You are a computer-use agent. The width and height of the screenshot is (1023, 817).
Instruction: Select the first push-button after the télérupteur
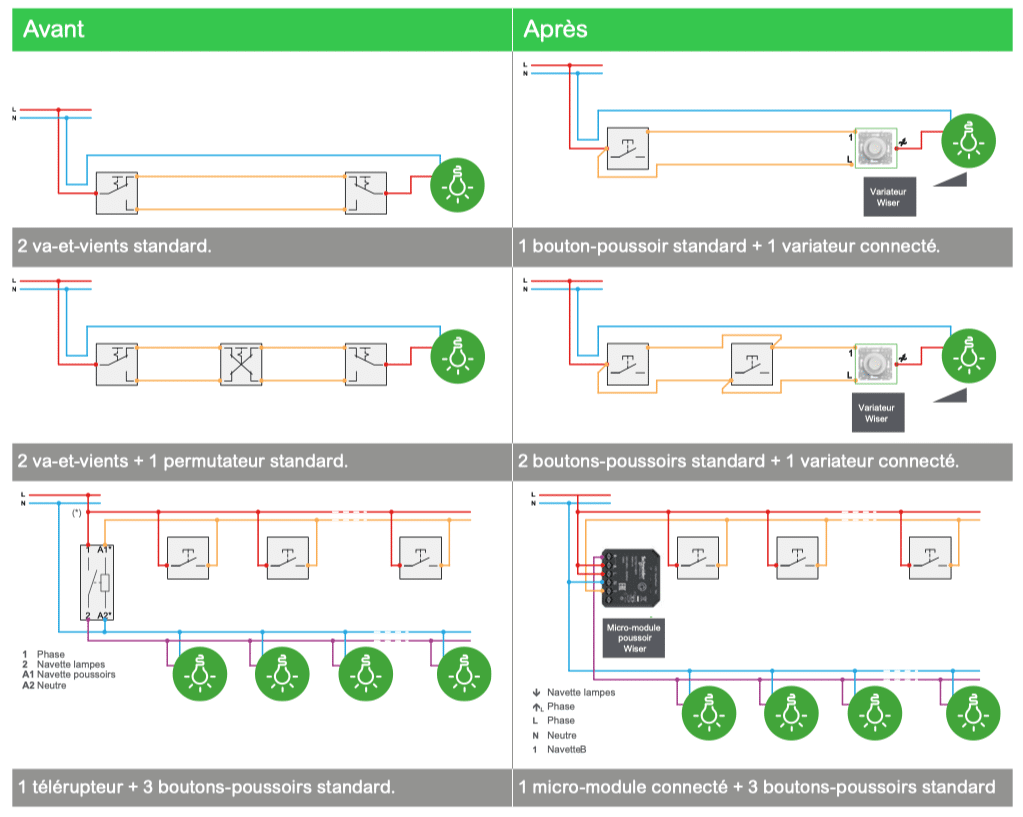click(188, 558)
